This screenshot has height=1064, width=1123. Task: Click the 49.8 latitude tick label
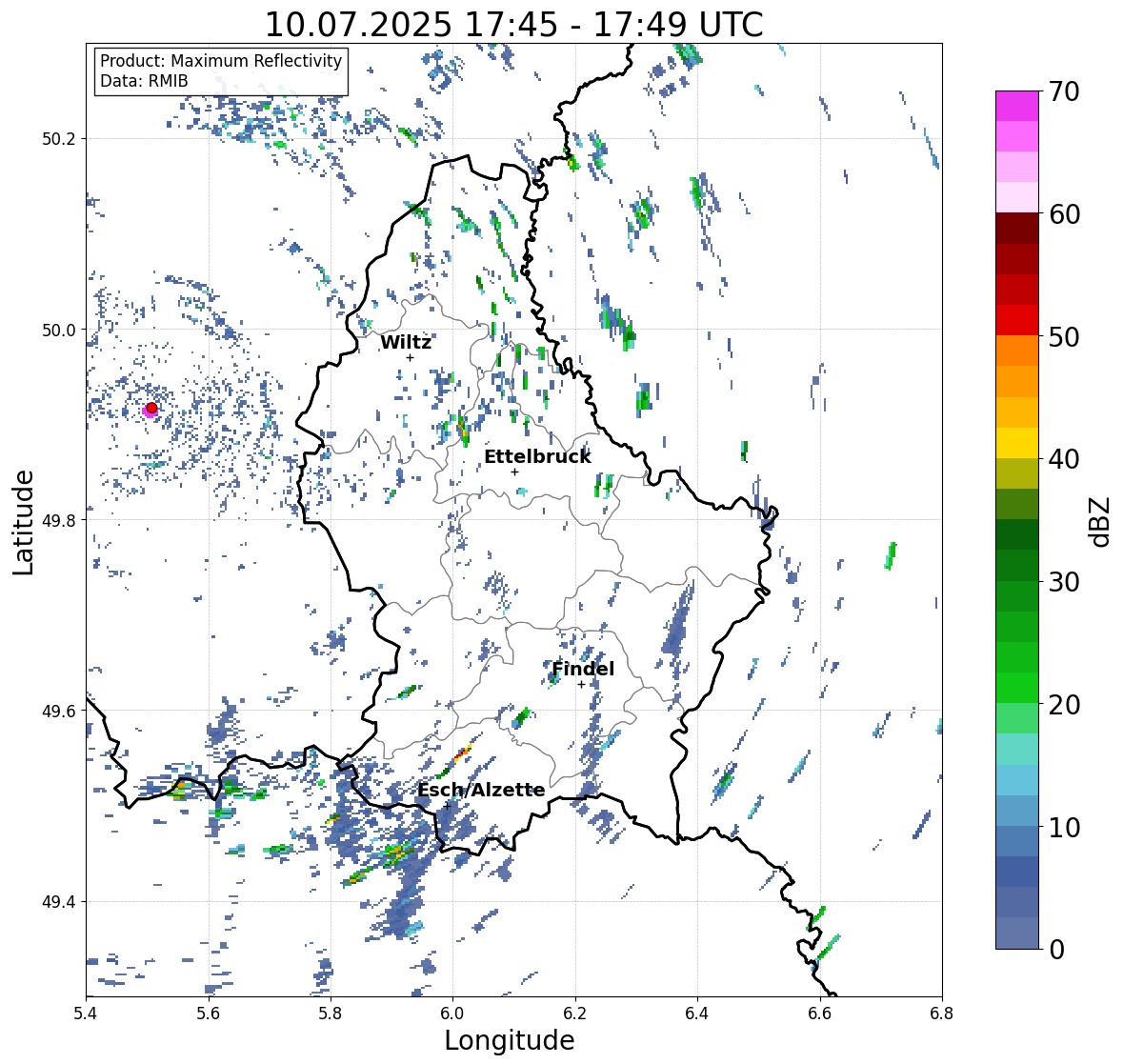click(59, 520)
